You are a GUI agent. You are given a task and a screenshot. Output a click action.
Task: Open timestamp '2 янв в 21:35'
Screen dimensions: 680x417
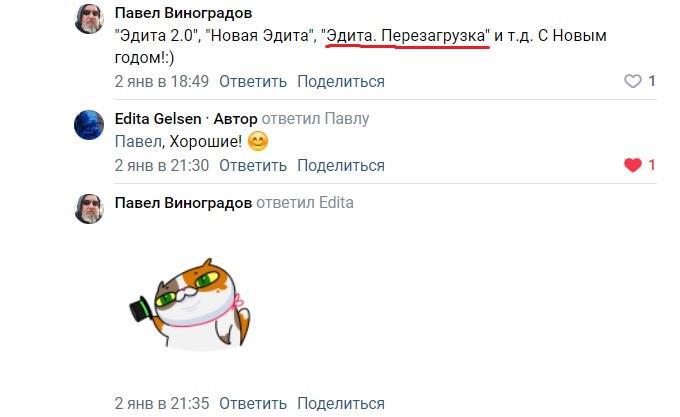click(x=162, y=404)
